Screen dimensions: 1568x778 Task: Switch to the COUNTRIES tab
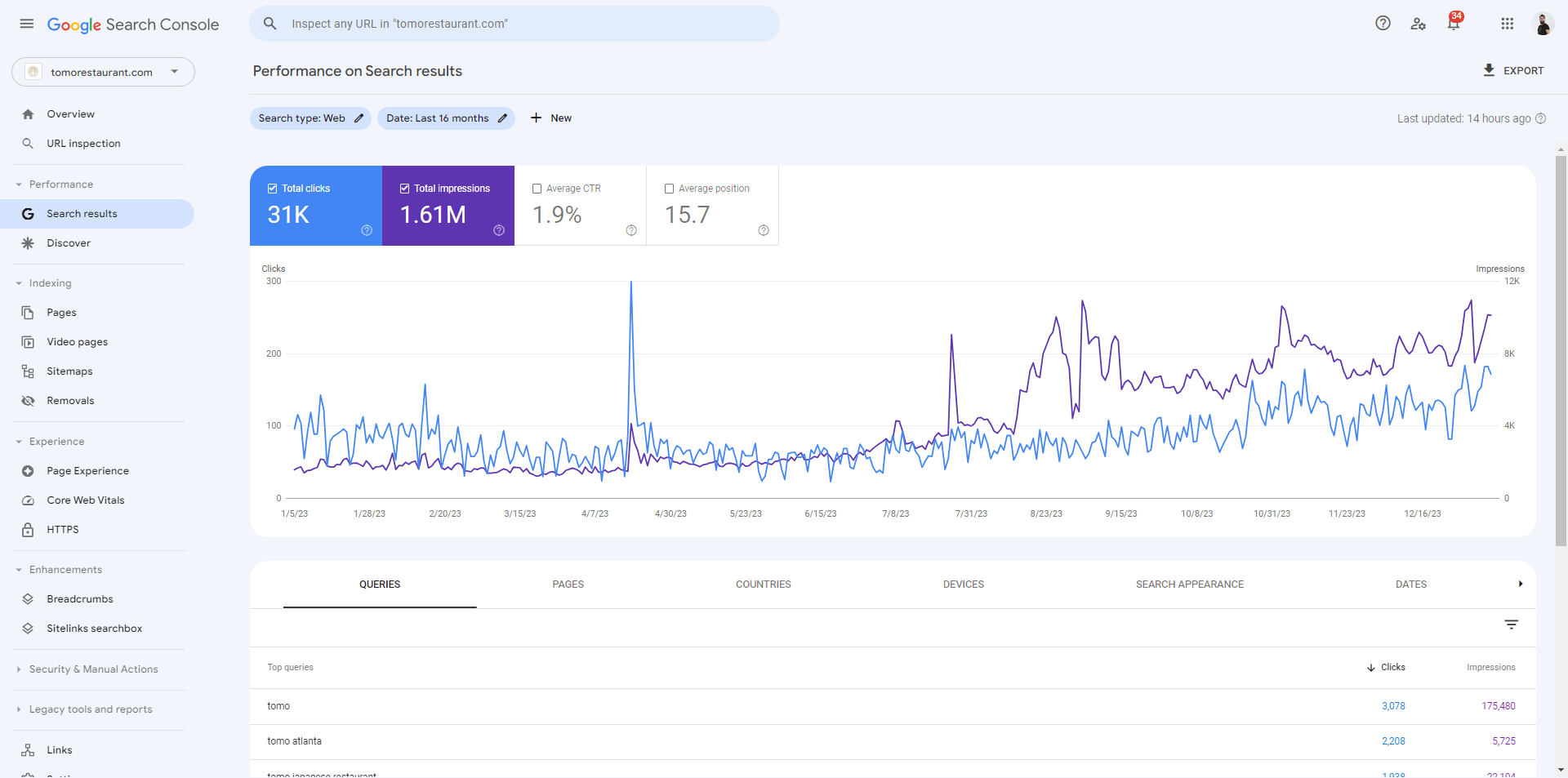762,584
